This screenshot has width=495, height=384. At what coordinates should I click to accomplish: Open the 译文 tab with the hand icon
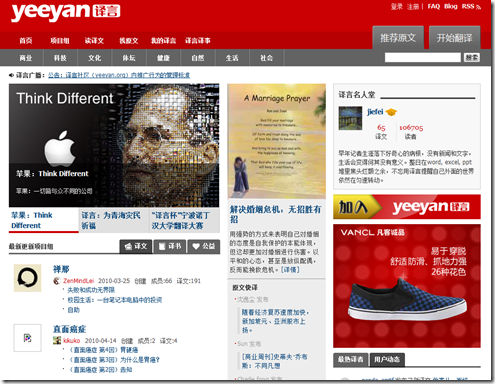tap(136, 246)
